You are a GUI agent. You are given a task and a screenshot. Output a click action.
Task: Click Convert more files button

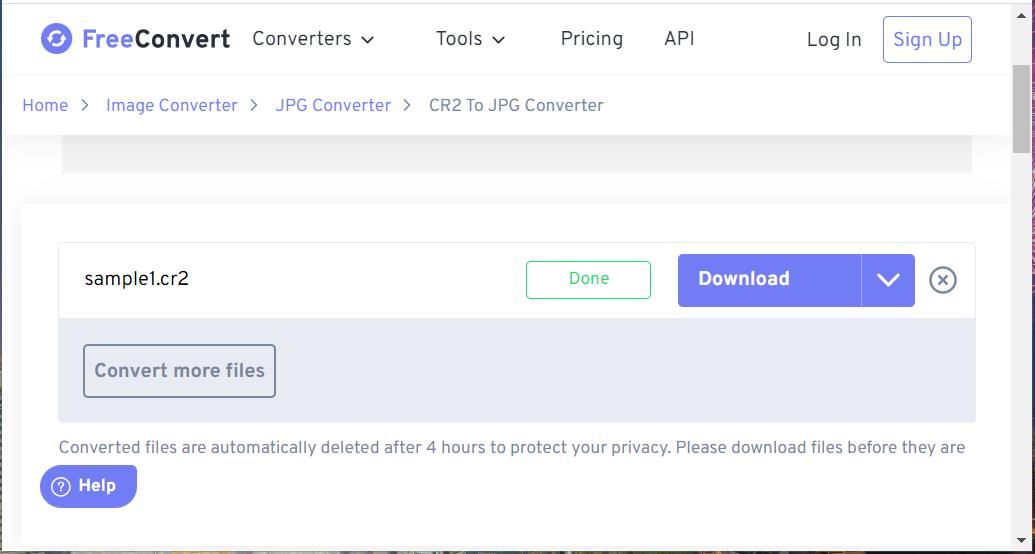pyautogui.click(x=180, y=370)
